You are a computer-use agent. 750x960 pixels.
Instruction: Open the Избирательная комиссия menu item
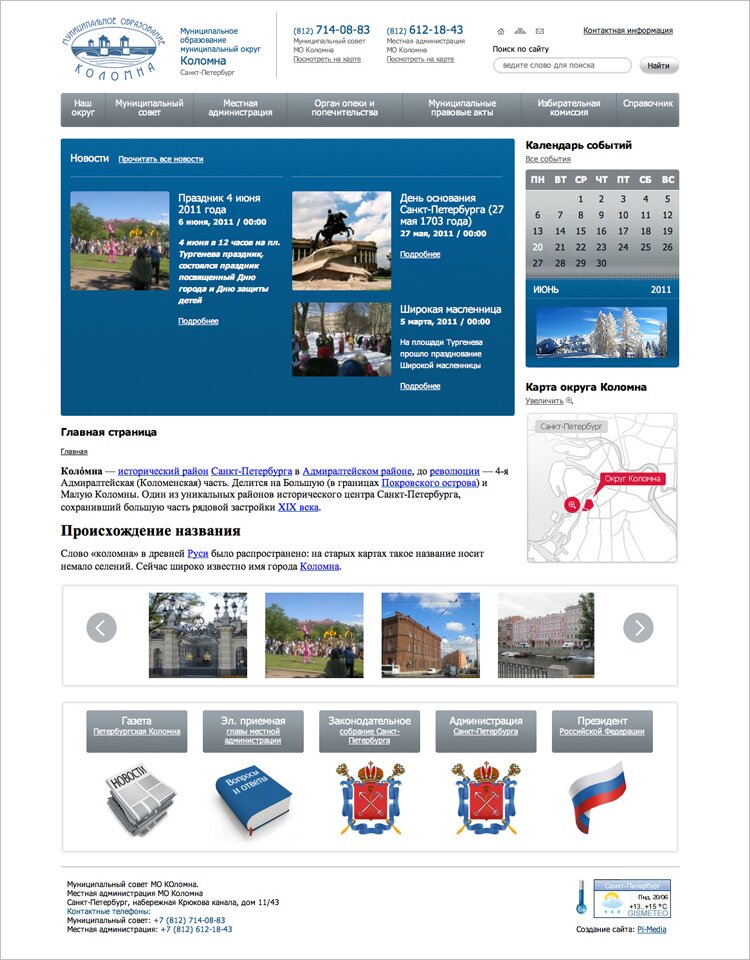coord(569,108)
